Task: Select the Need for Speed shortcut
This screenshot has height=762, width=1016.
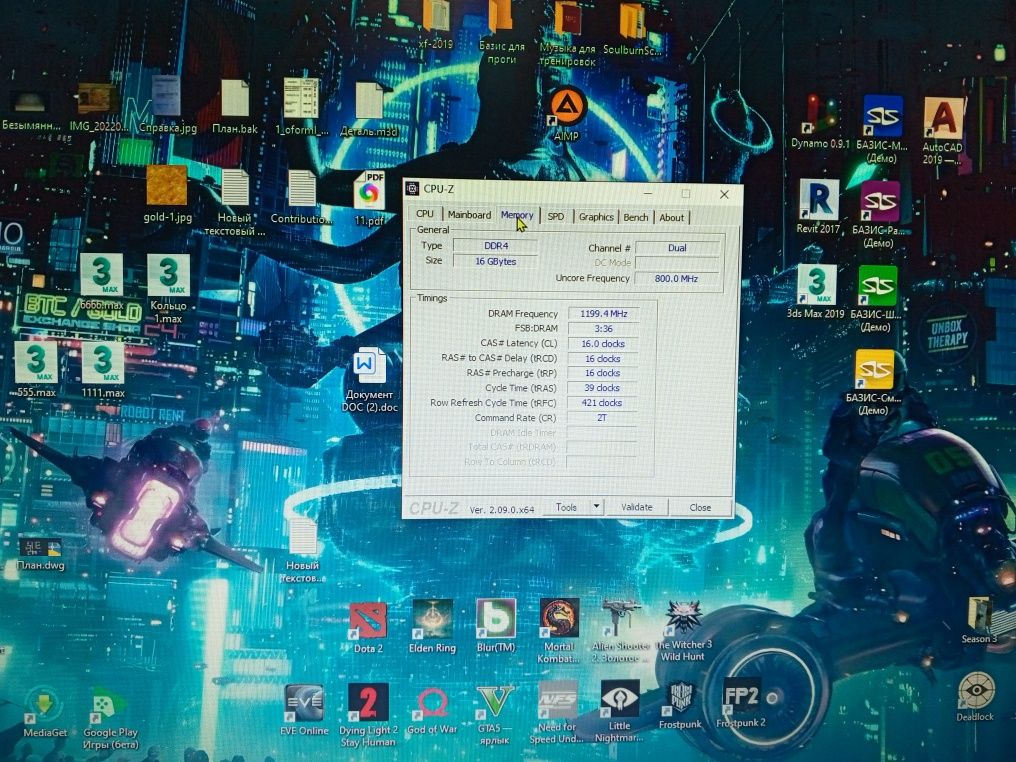Action: 557,711
